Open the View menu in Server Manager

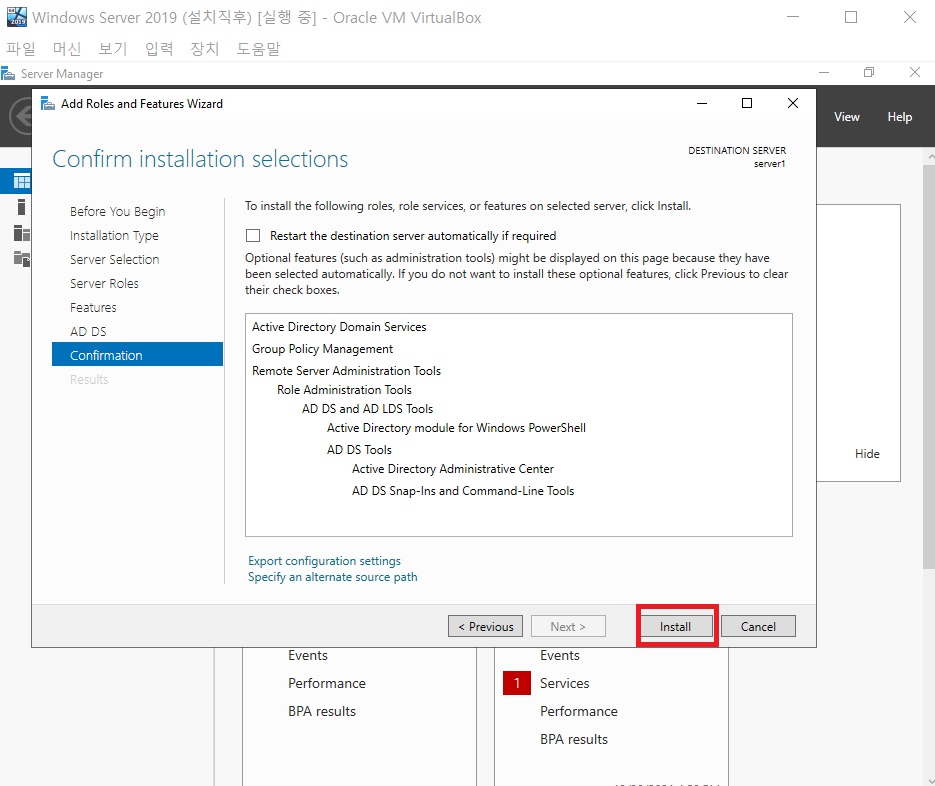click(847, 117)
